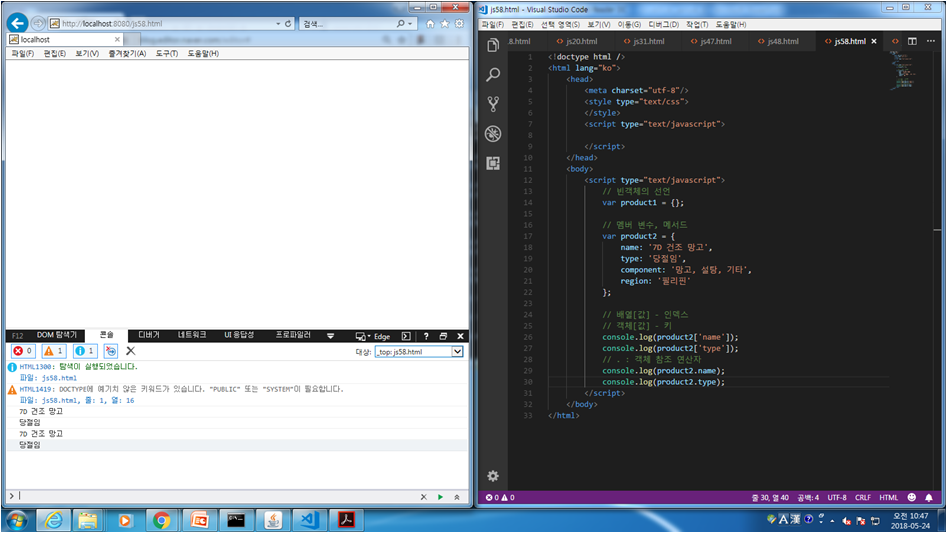Screen dimensions: 947x533
Task: Switch to 네트워크 tab
Action: point(192,335)
